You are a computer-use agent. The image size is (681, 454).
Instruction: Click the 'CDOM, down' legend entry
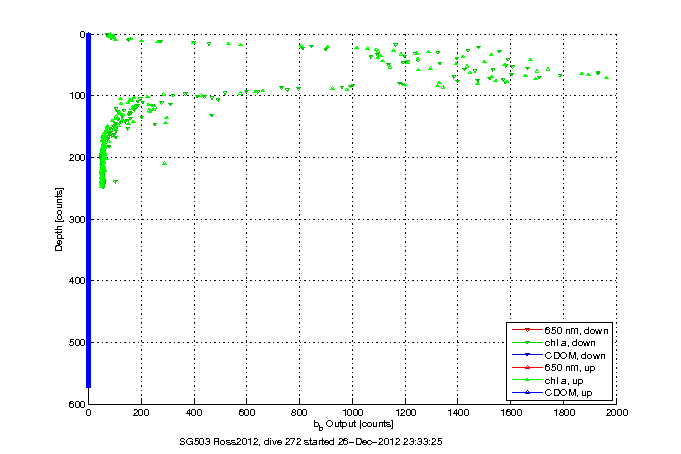pyautogui.click(x=559, y=355)
